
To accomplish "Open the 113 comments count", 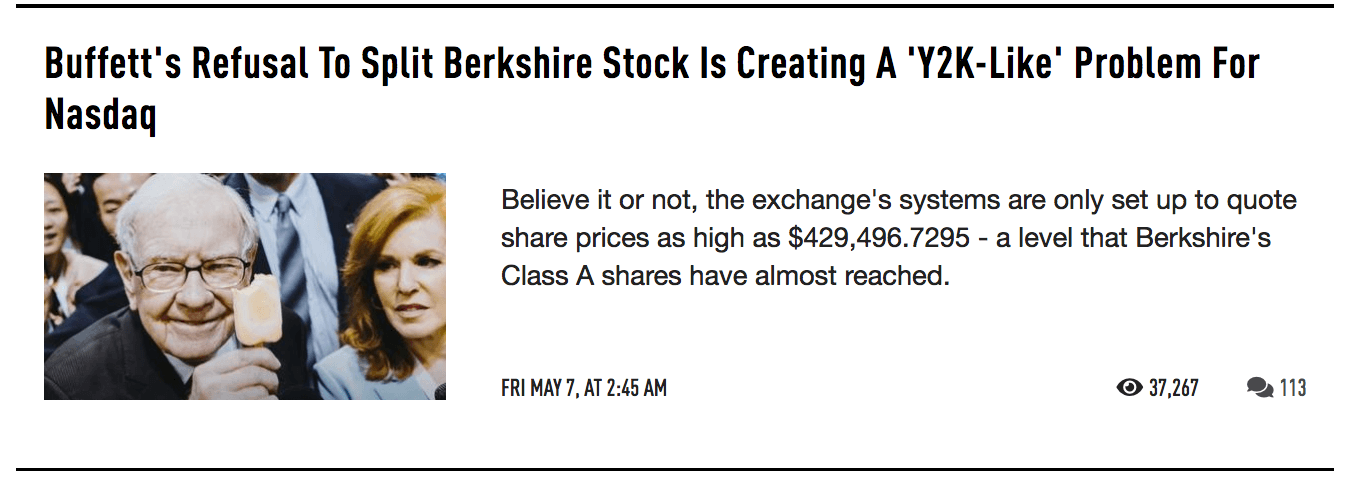I will coord(1293,388).
